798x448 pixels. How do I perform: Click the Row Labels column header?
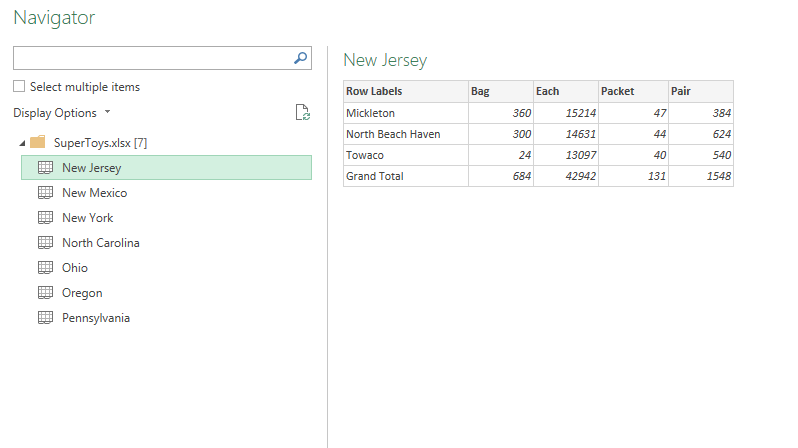click(406, 91)
